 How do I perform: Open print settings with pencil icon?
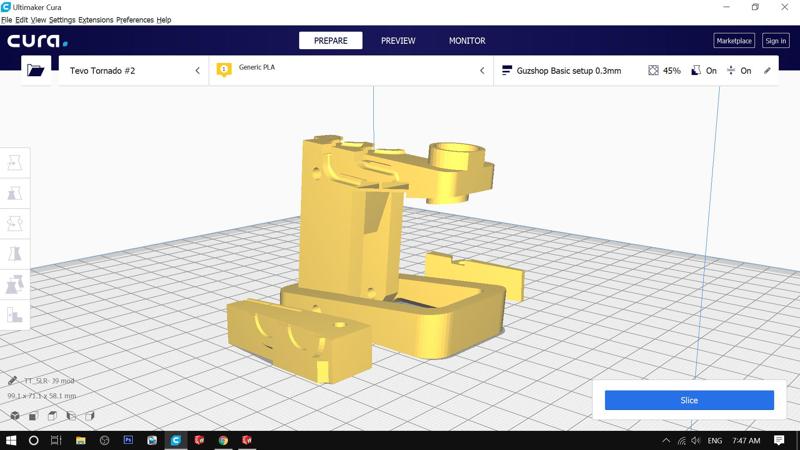tap(767, 70)
